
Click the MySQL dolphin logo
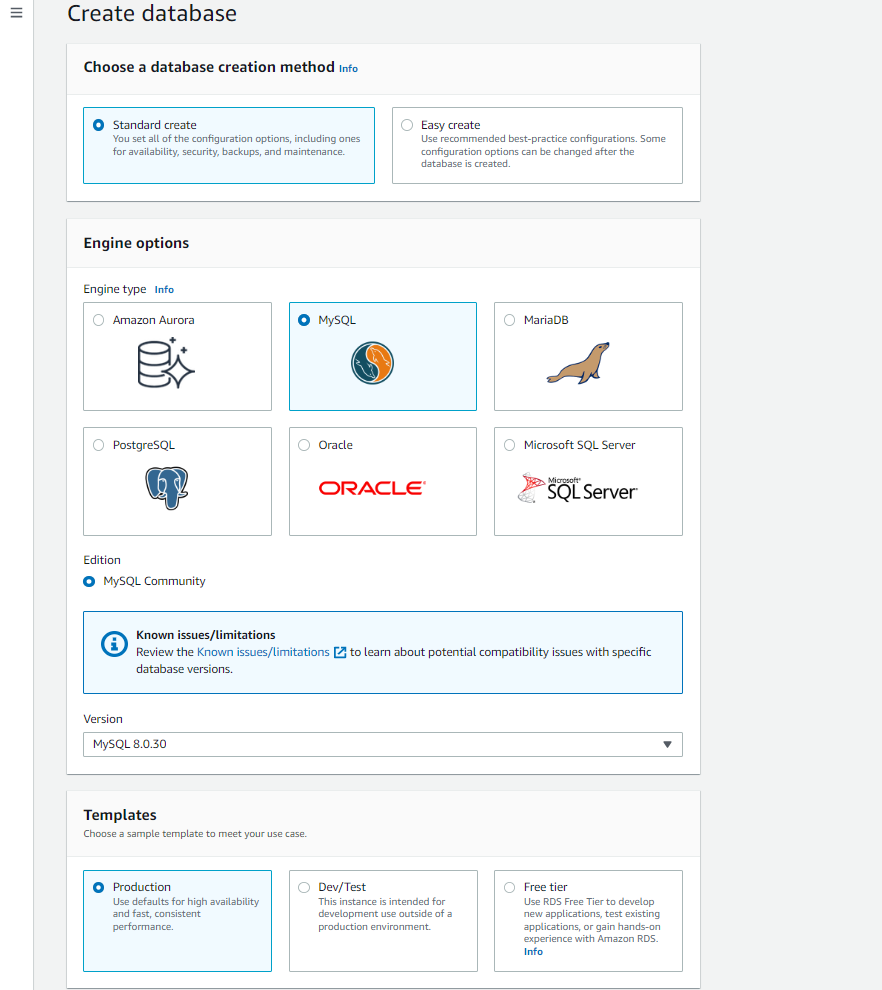tap(372, 363)
